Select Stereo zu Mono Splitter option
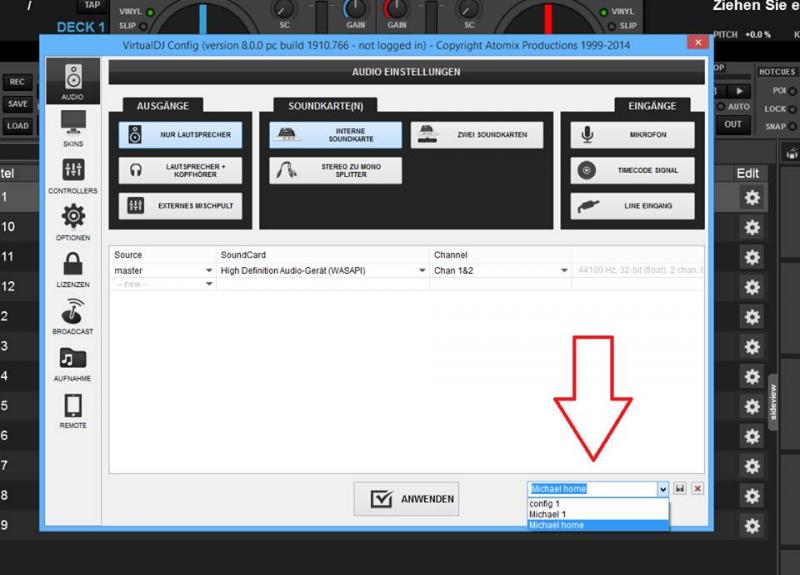This screenshot has height=575, width=800. pyautogui.click(x=335, y=170)
